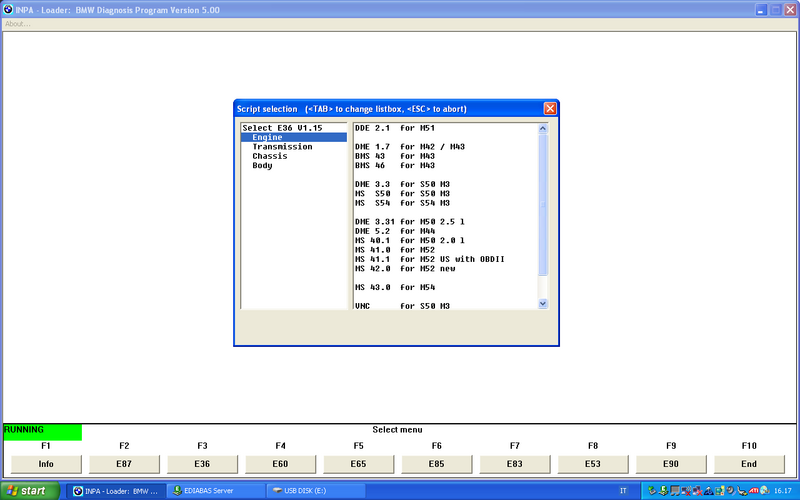The image size is (800, 500).
Task: Click the F6 E85 button
Action: 436,464
